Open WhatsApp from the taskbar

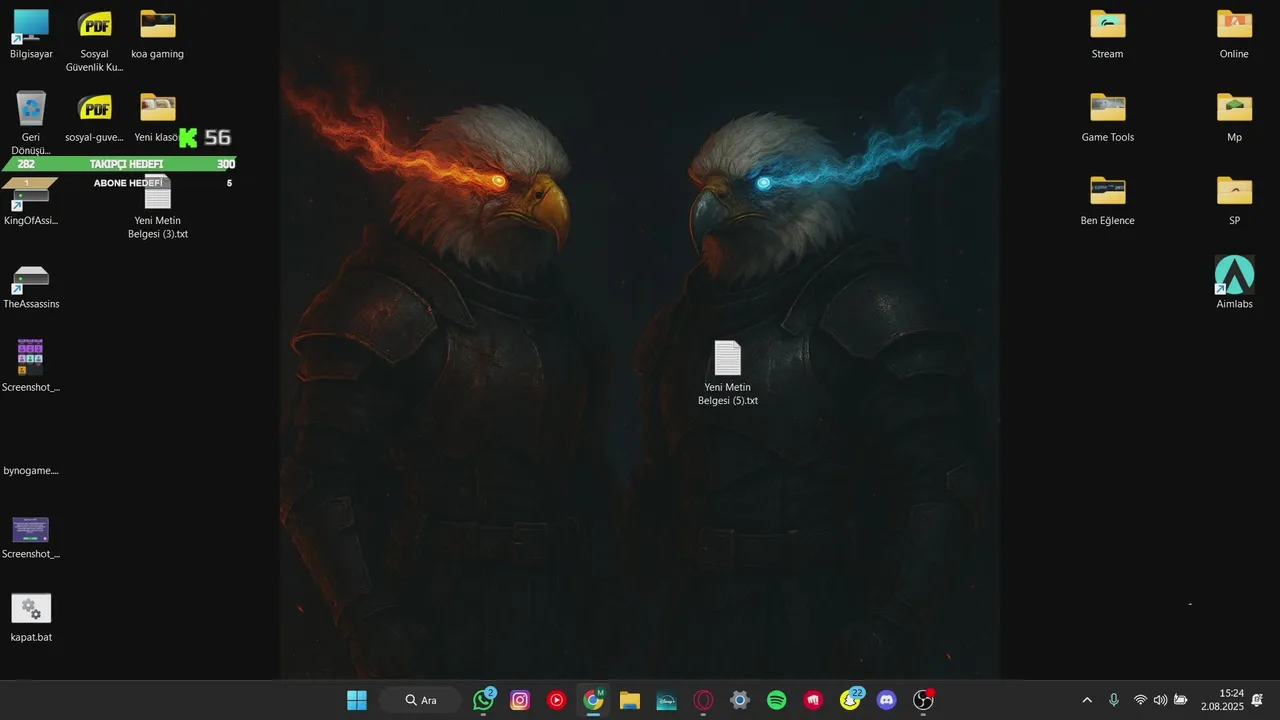pos(484,700)
